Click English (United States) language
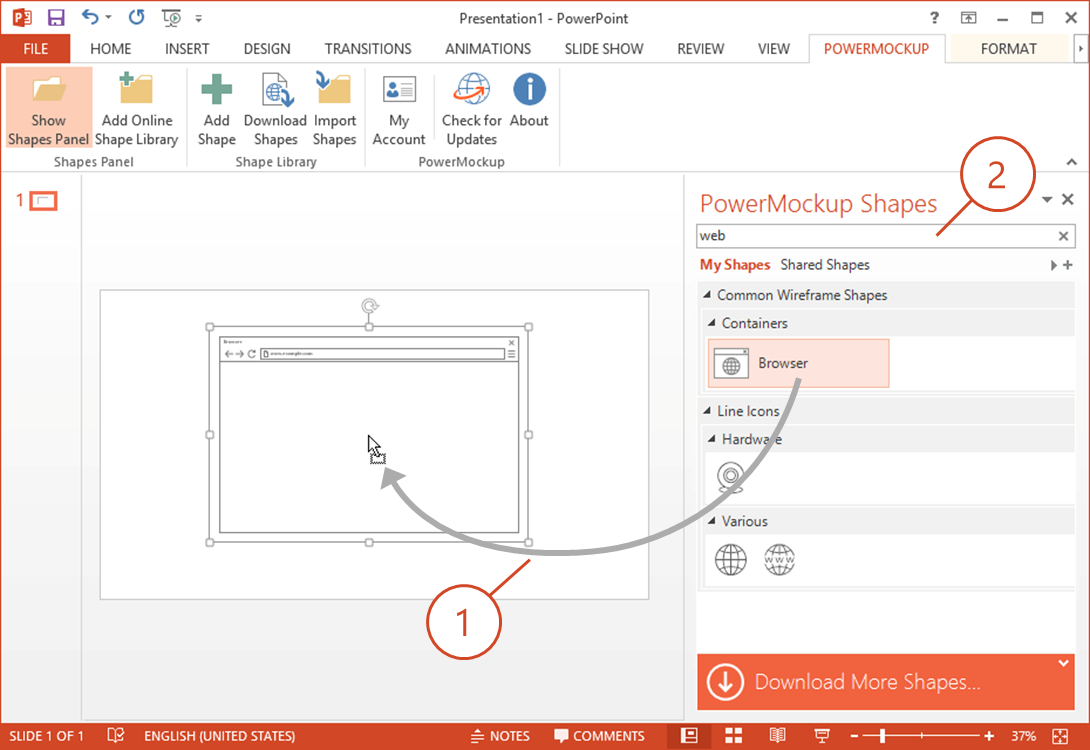 tap(220, 735)
